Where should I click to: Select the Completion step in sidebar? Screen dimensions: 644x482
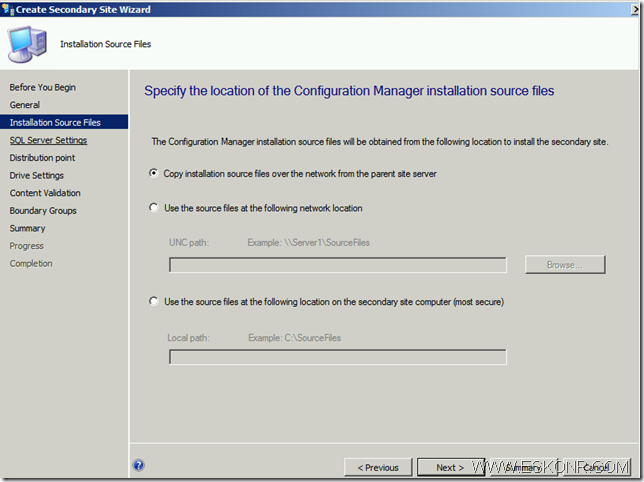point(31,264)
